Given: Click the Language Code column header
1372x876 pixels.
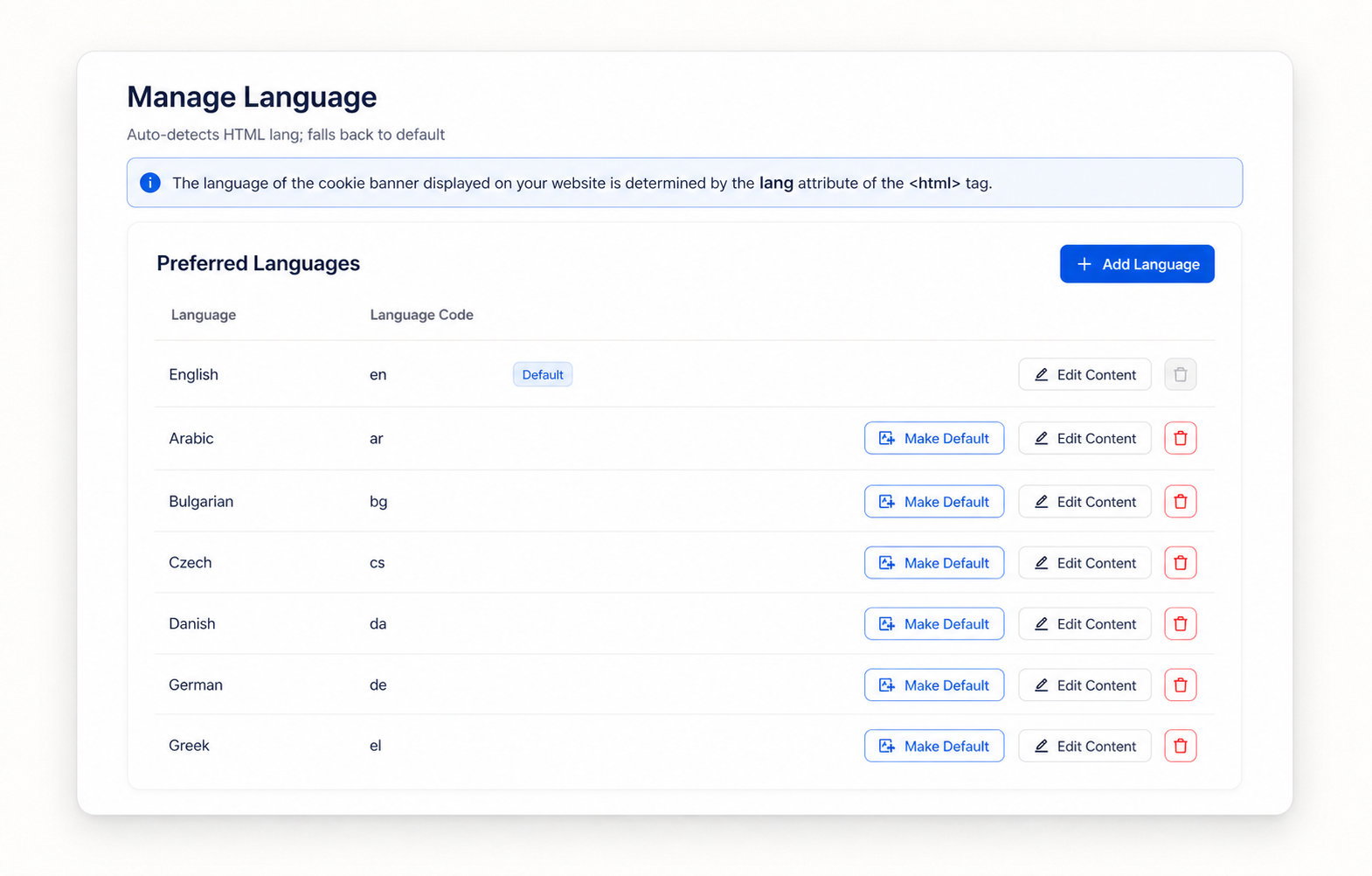Looking at the screenshot, I should pos(421,315).
